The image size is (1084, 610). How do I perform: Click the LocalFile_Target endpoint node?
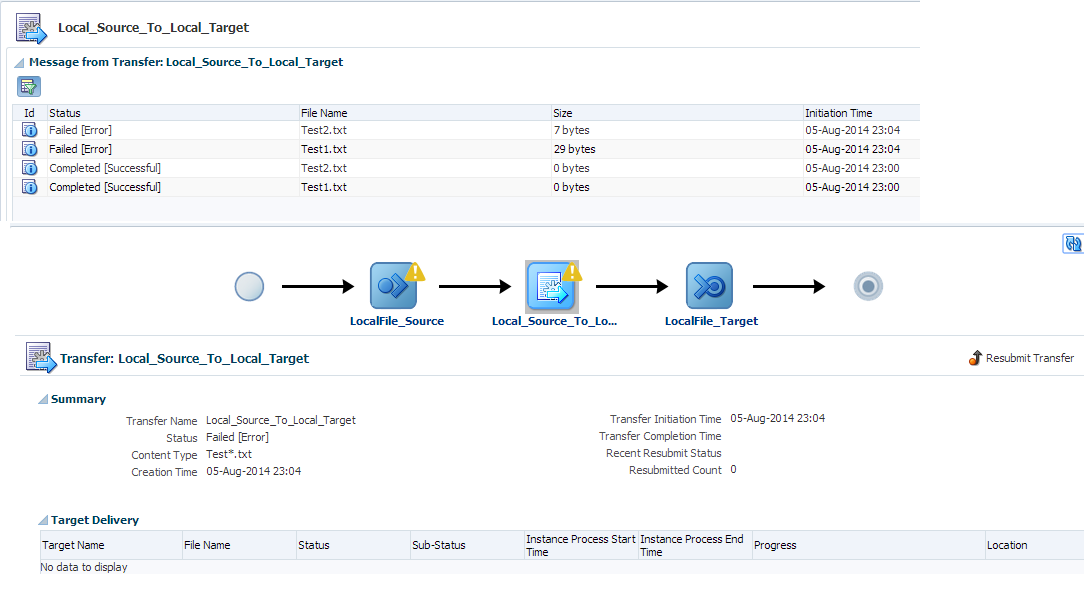[x=710, y=286]
